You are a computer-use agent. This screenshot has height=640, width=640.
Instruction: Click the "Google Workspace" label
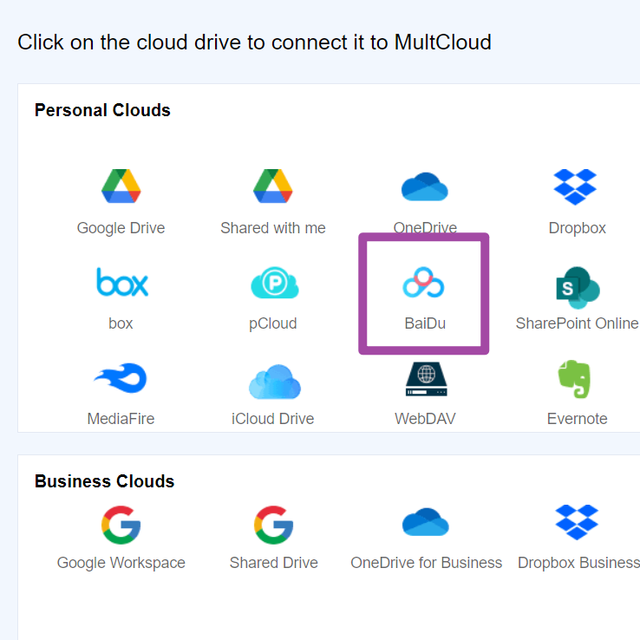(121, 563)
